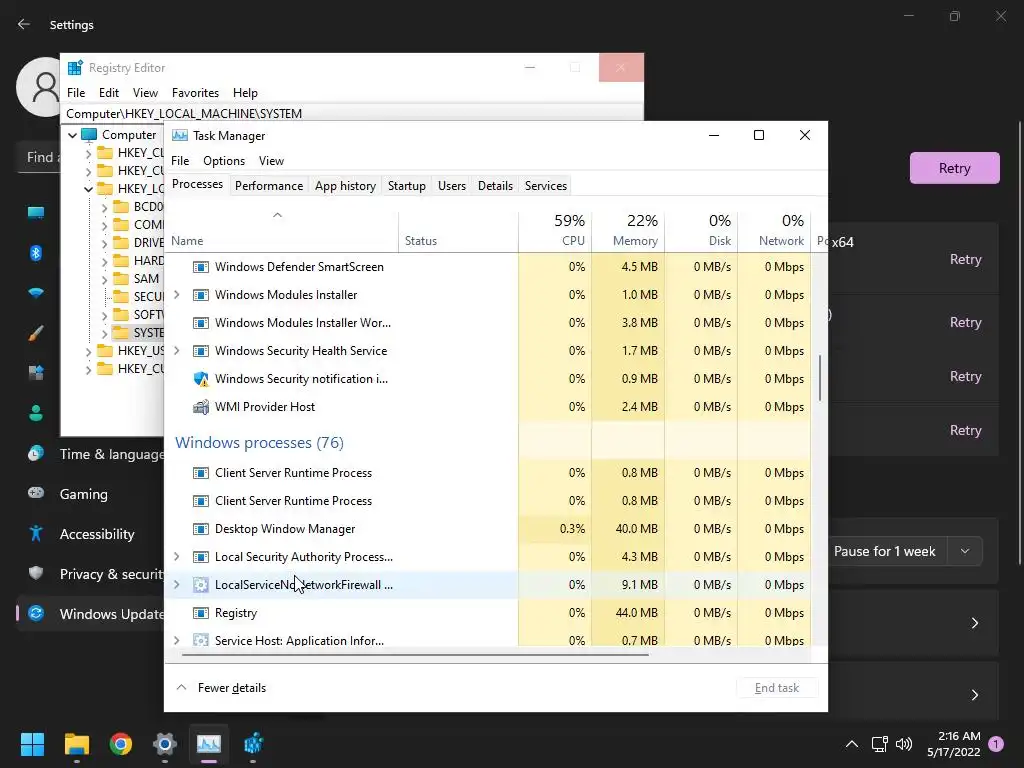Expand the Windows Security Health Service row
This screenshot has height=768, width=1024.
(177, 351)
